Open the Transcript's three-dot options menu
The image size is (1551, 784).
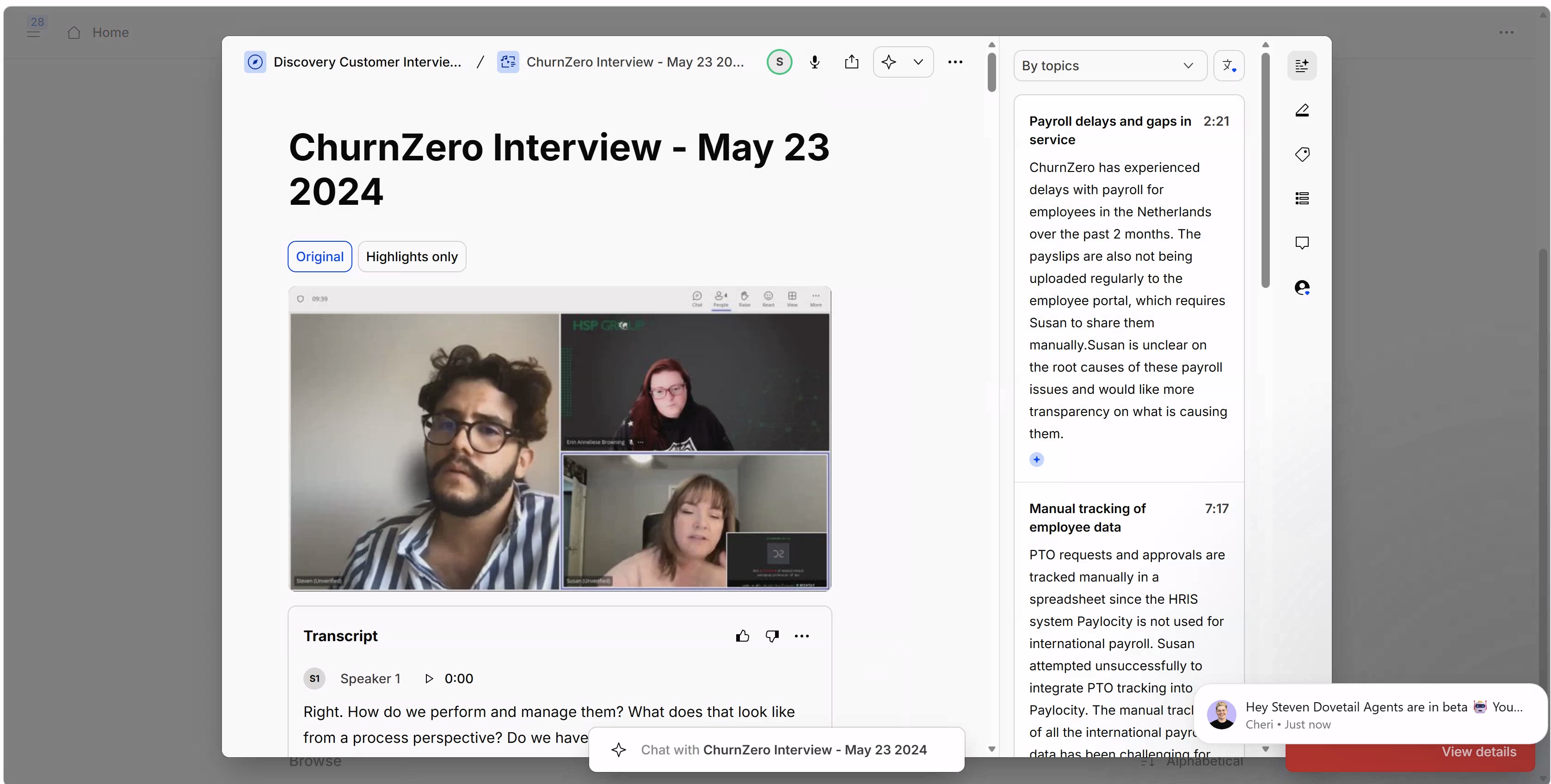click(x=801, y=636)
